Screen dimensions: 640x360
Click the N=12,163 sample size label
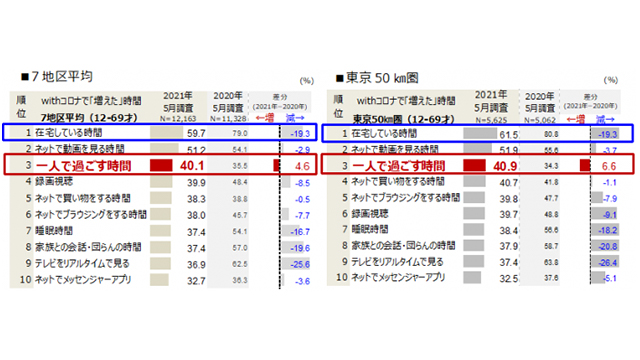click(178, 119)
